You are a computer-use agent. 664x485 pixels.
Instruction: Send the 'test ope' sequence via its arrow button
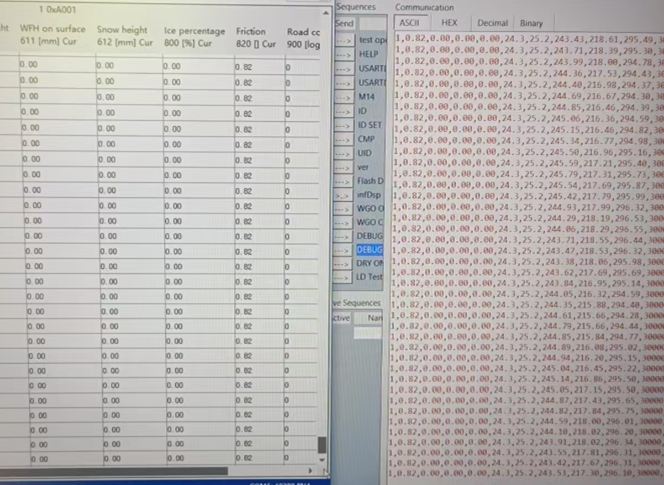click(344, 41)
